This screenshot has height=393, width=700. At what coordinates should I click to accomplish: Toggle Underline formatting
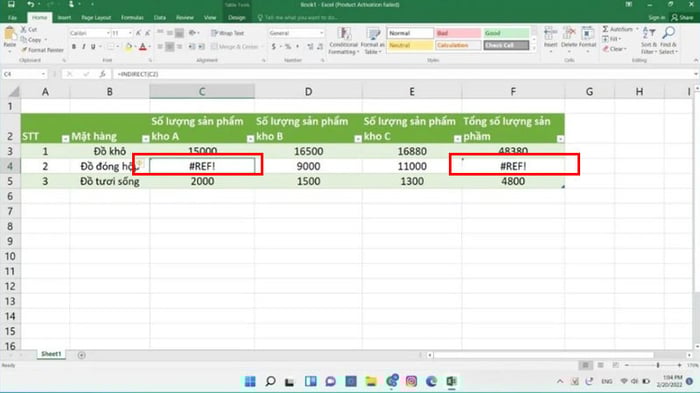tap(93, 46)
